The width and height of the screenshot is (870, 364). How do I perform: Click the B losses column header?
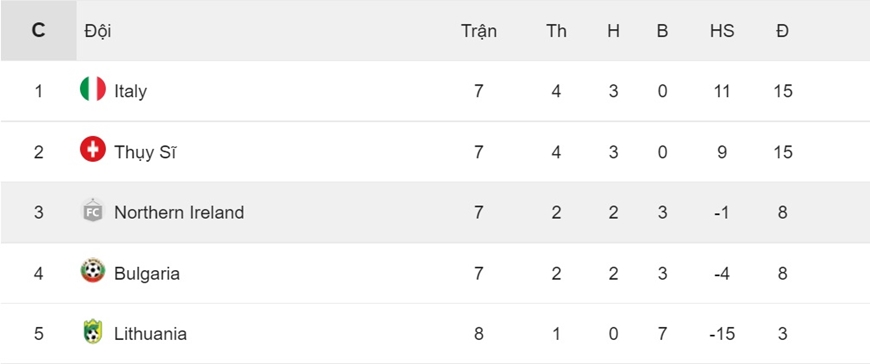coord(662,31)
